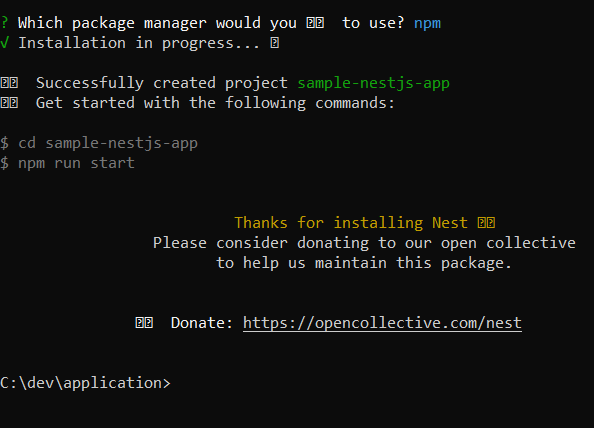
Task: Click the emoji box before Get started
Action: [9, 103]
